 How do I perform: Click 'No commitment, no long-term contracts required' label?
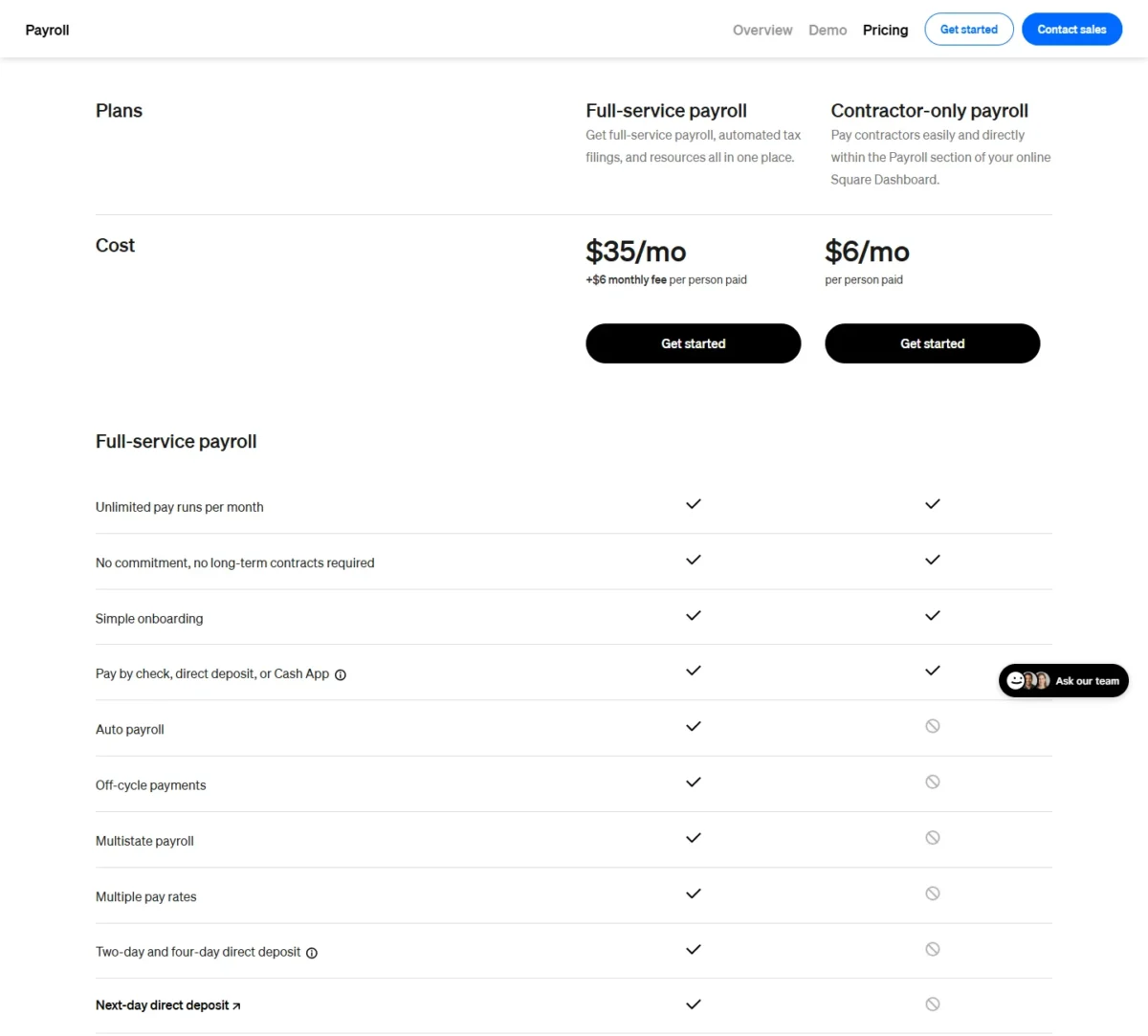coord(235,562)
